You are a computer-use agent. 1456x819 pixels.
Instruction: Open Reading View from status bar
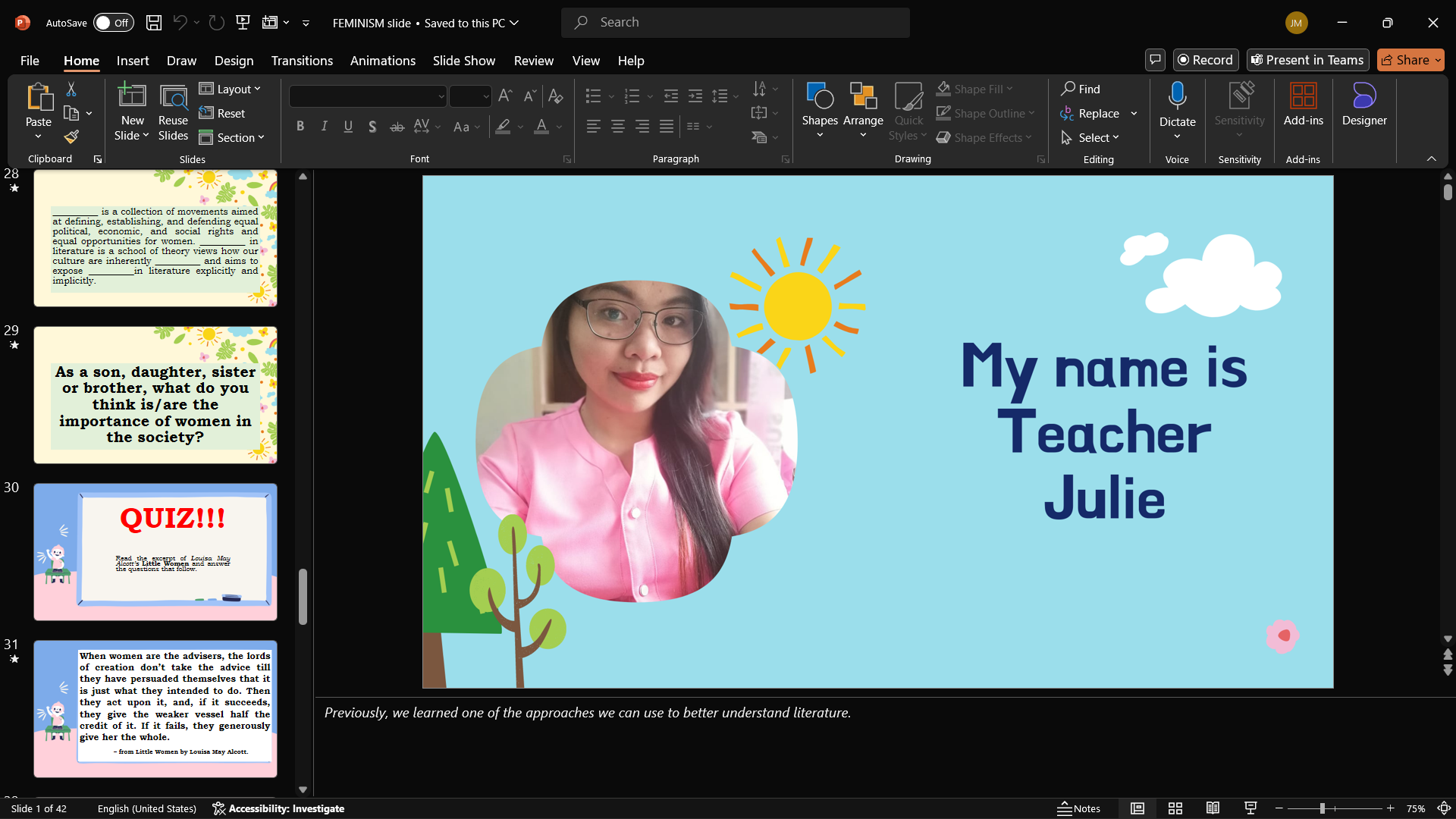coord(1213,808)
